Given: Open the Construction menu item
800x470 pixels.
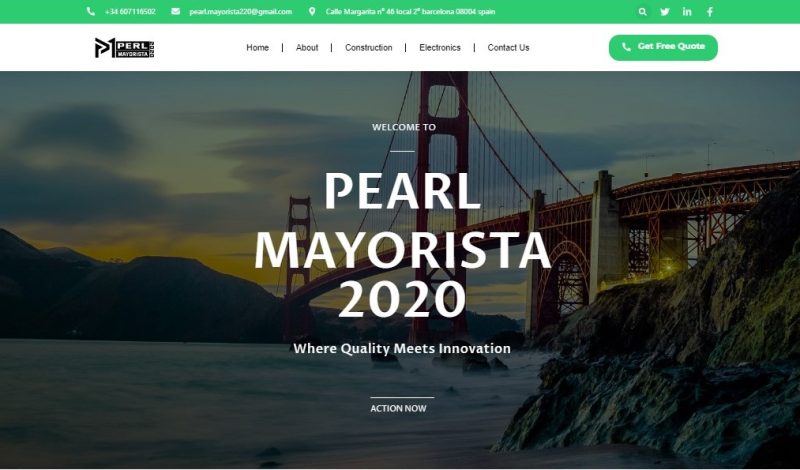Looking at the screenshot, I should (x=368, y=47).
